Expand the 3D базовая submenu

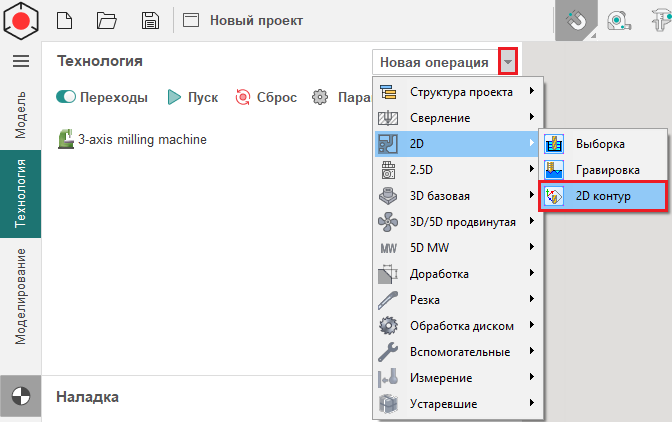(x=458, y=196)
